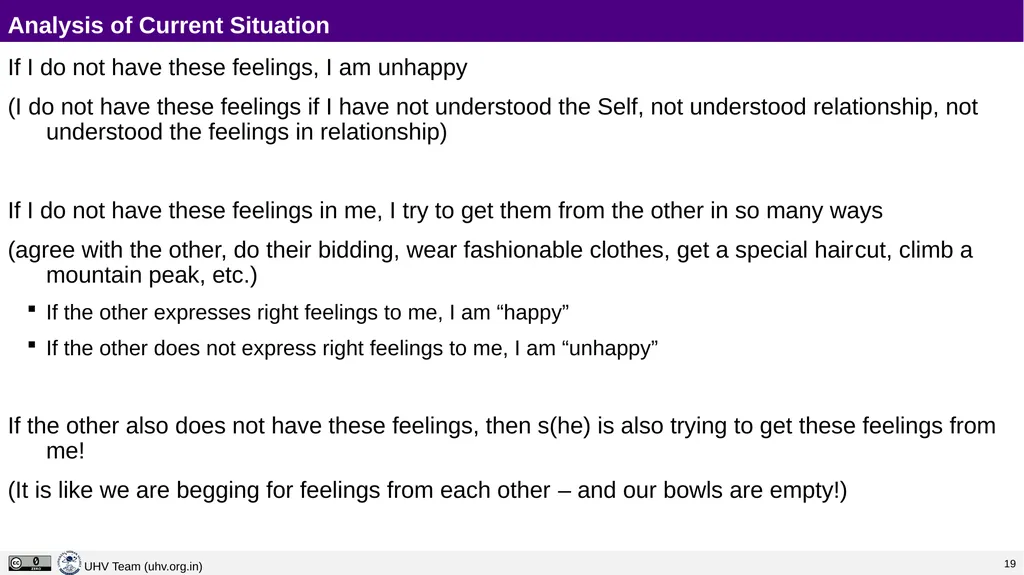Click the UHV Team circular logo
The height and width of the screenshot is (575, 1024).
69,563
